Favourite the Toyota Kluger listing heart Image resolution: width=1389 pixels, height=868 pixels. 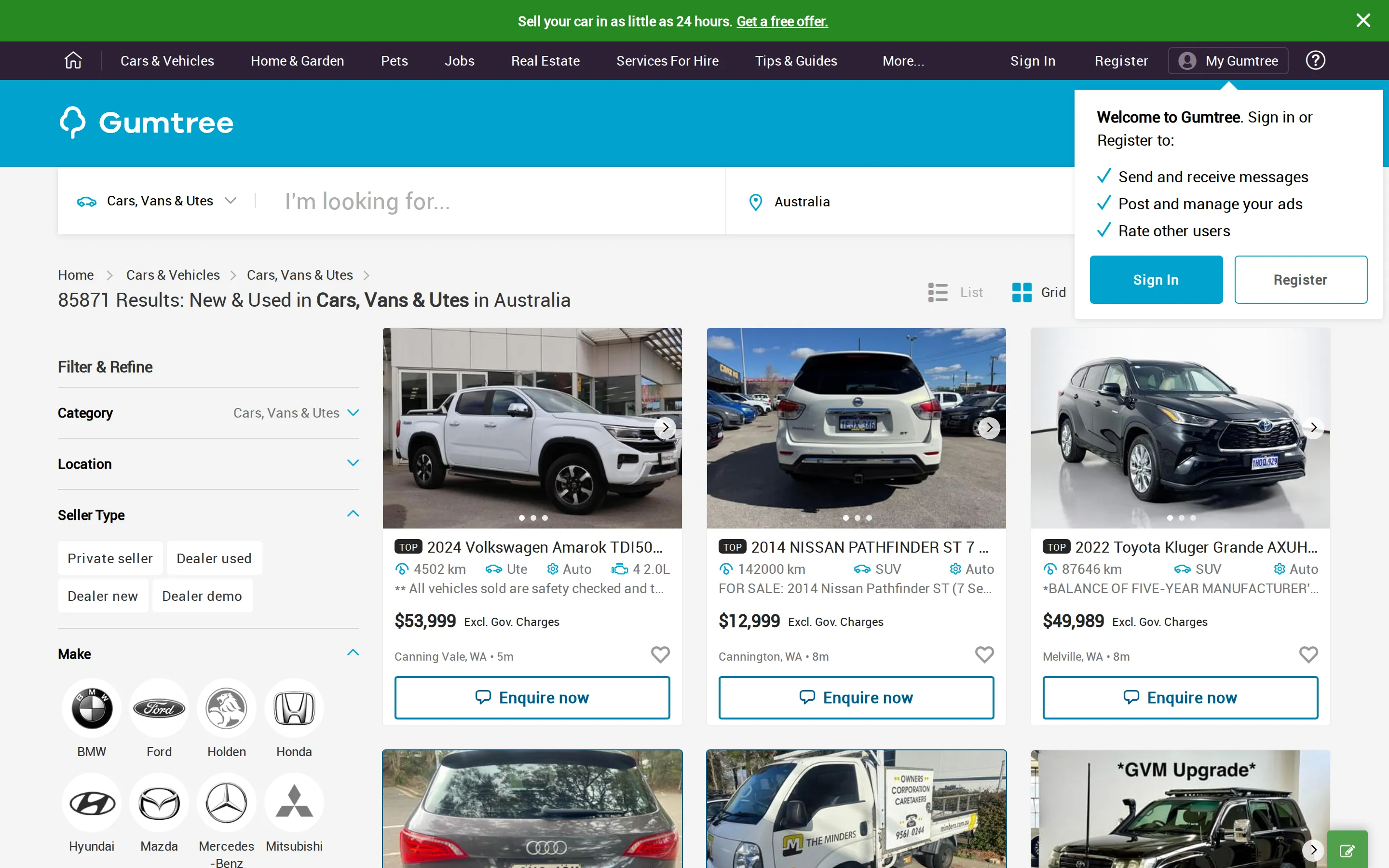pos(1308,654)
